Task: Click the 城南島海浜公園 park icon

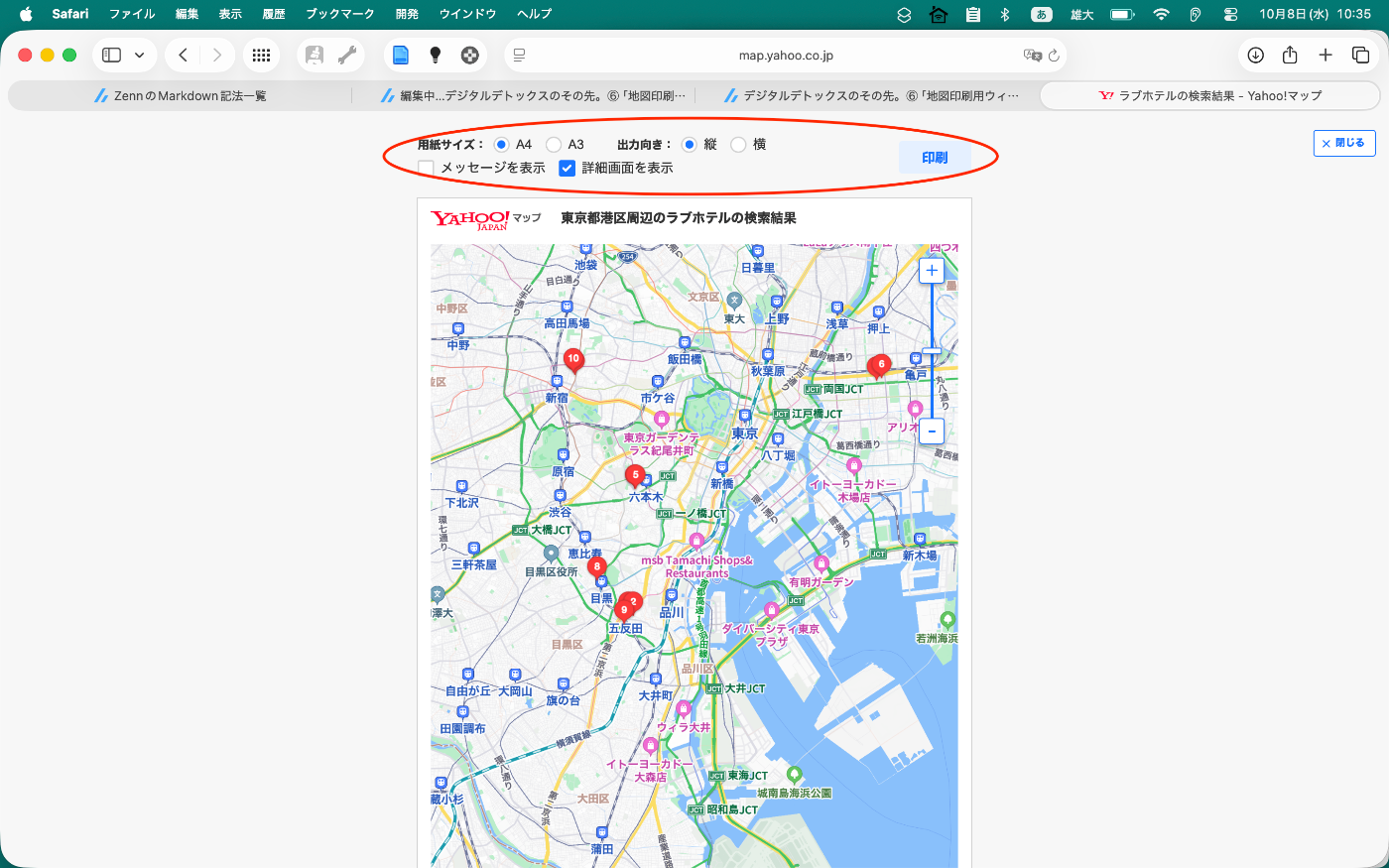Action: click(x=794, y=775)
